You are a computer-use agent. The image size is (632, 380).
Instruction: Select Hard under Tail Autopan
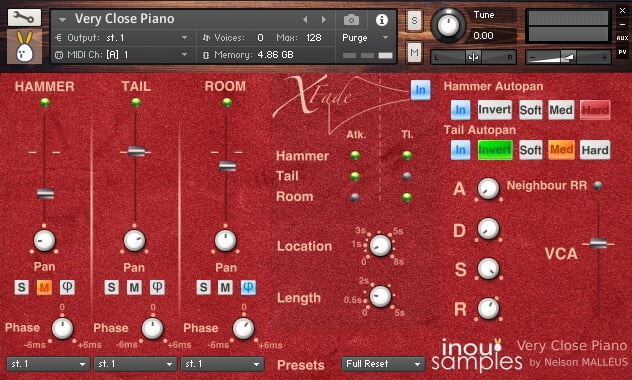595,150
